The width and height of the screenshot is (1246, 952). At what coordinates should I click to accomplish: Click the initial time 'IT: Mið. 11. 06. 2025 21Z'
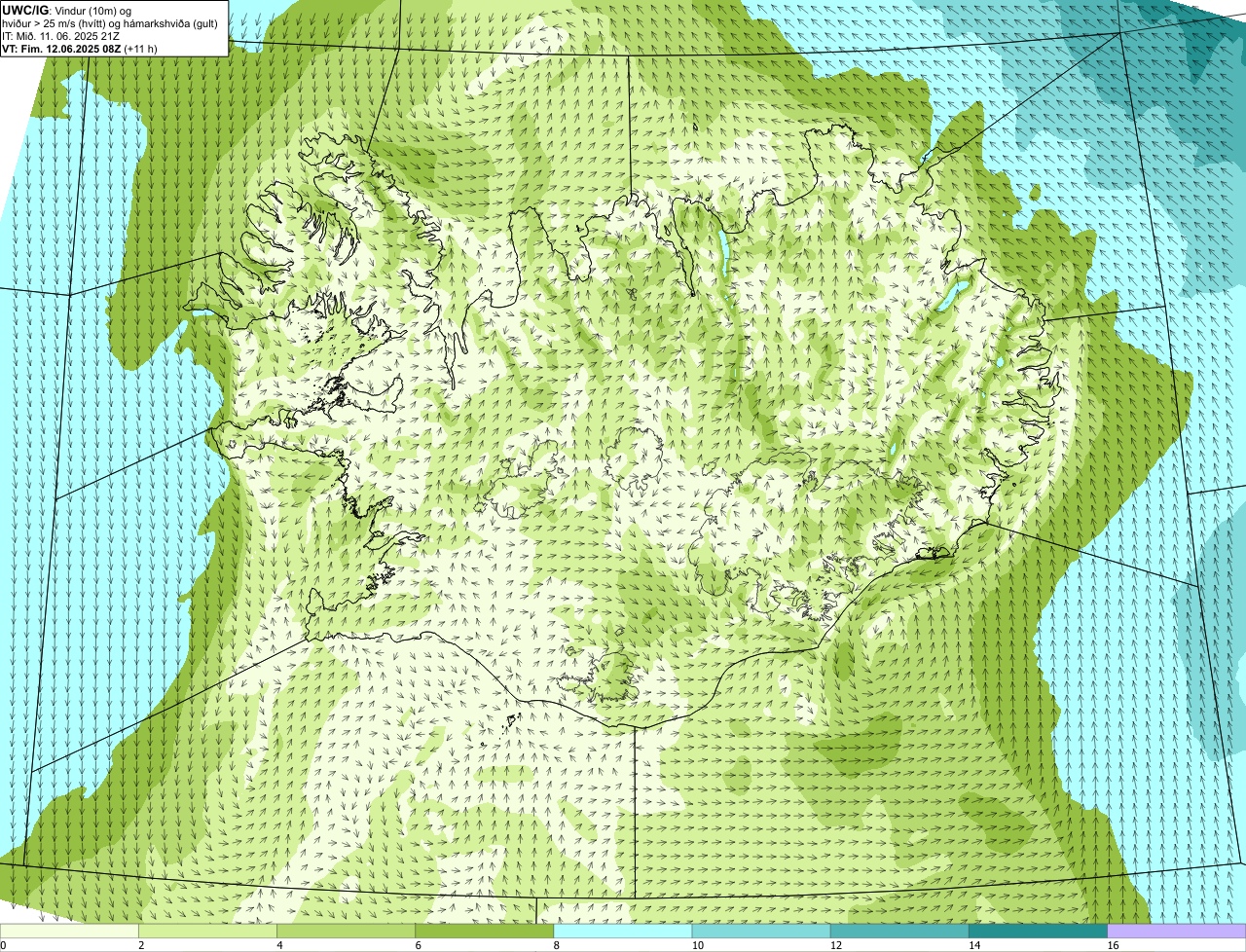(x=61, y=36)
